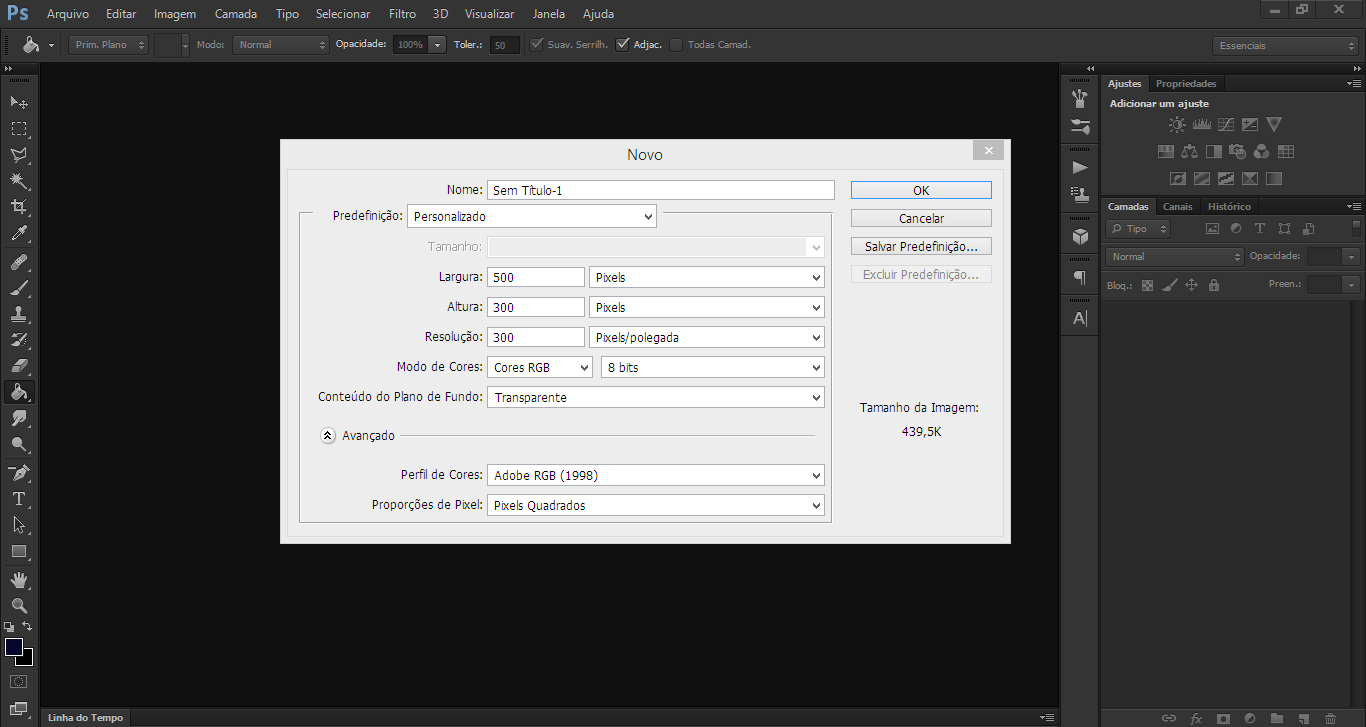The height and width of the screenshot is (727, 1366).
Task: Click the Nome text field
Action: pyautogui.click(x=660, y=190)
